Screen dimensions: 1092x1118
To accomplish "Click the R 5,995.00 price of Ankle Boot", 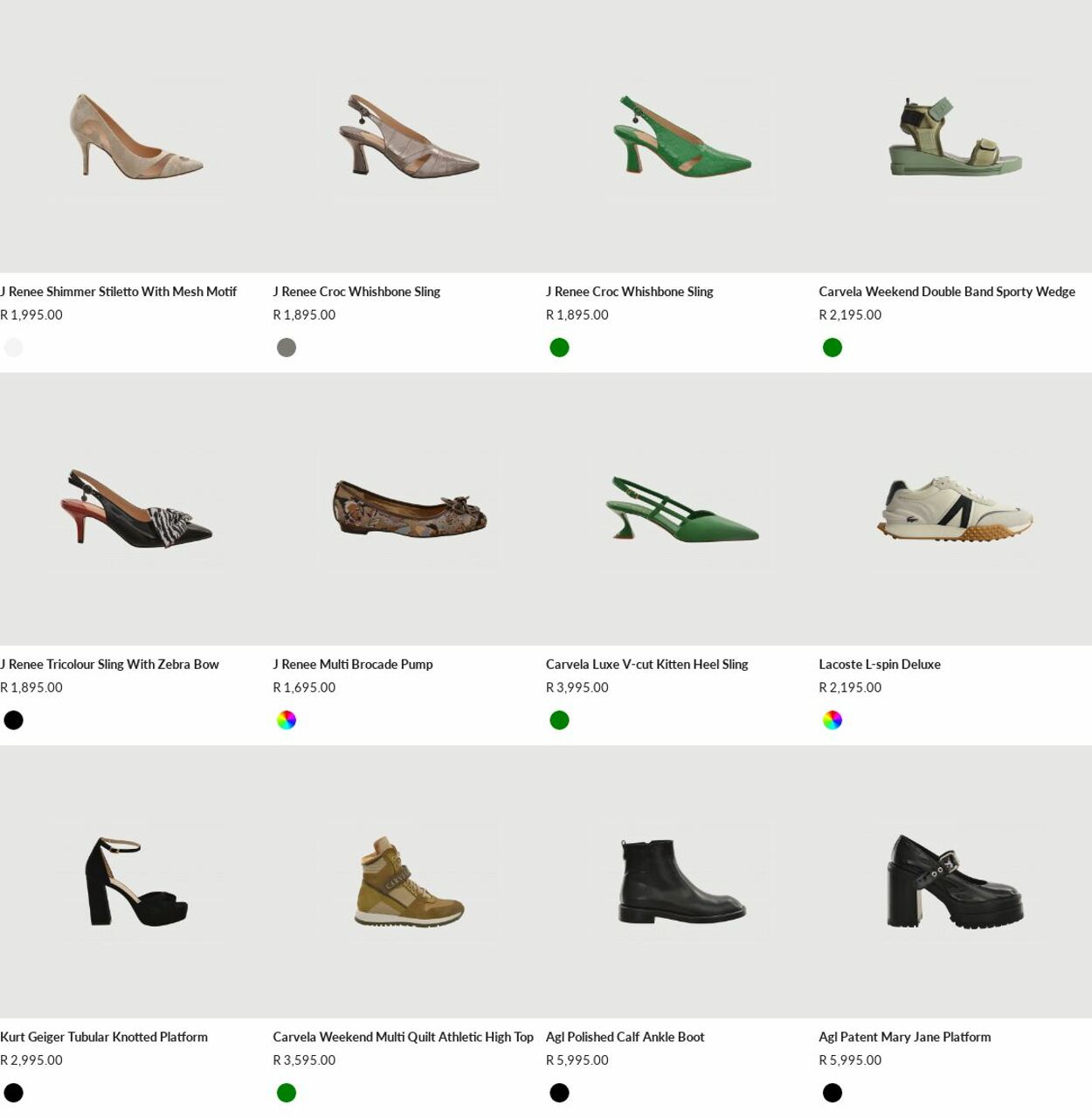I will [x=577, y=1060].
